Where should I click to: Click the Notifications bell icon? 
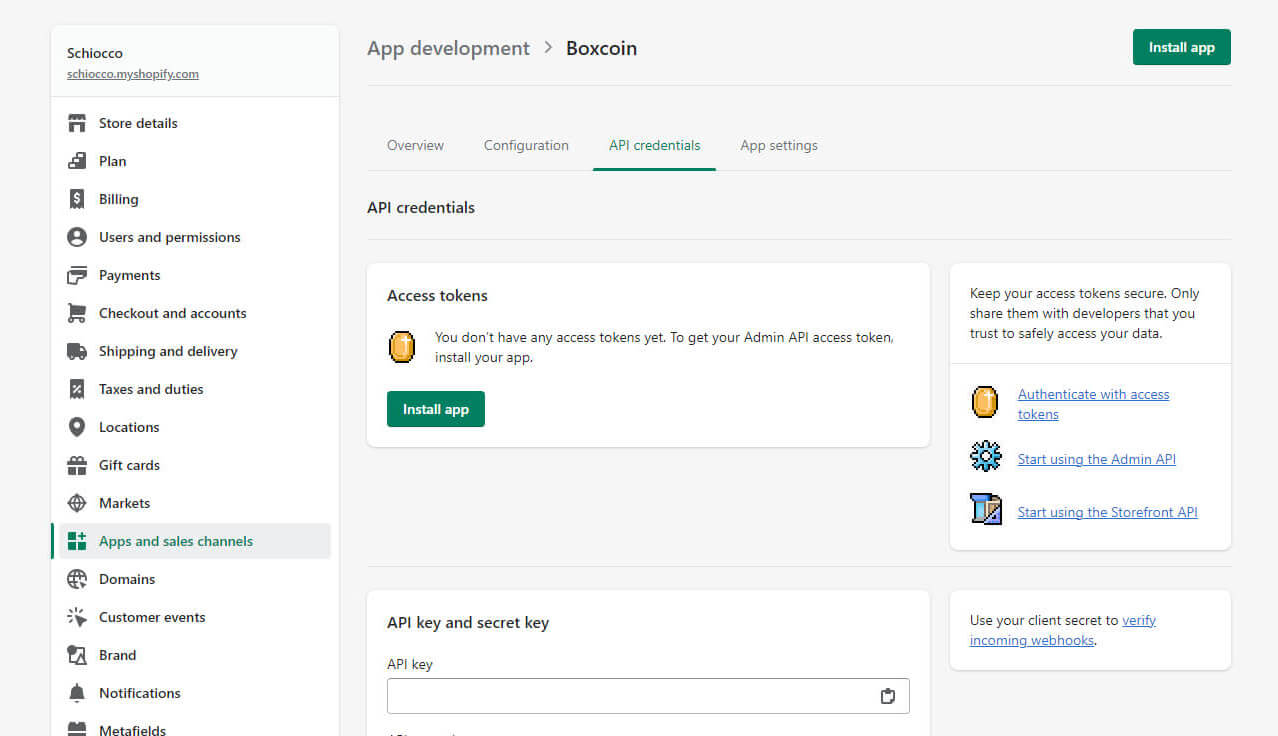pyautogui.click(x=77, y=693)
